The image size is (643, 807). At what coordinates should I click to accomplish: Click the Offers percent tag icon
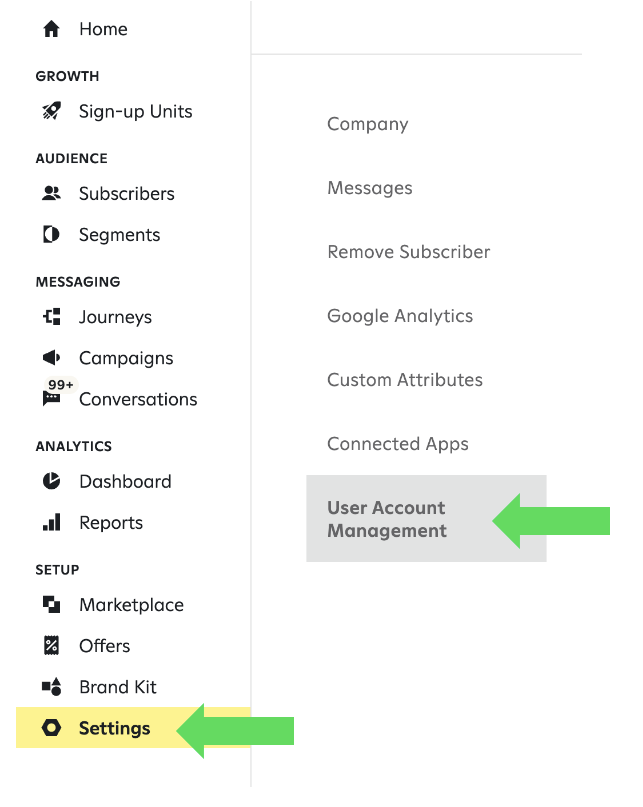[51, 645]
